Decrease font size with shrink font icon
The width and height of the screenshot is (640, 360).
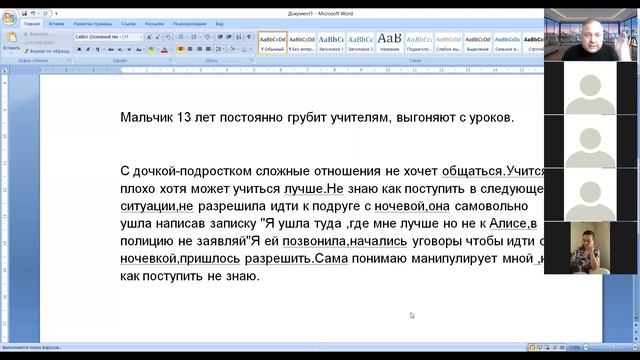(158, 37)
